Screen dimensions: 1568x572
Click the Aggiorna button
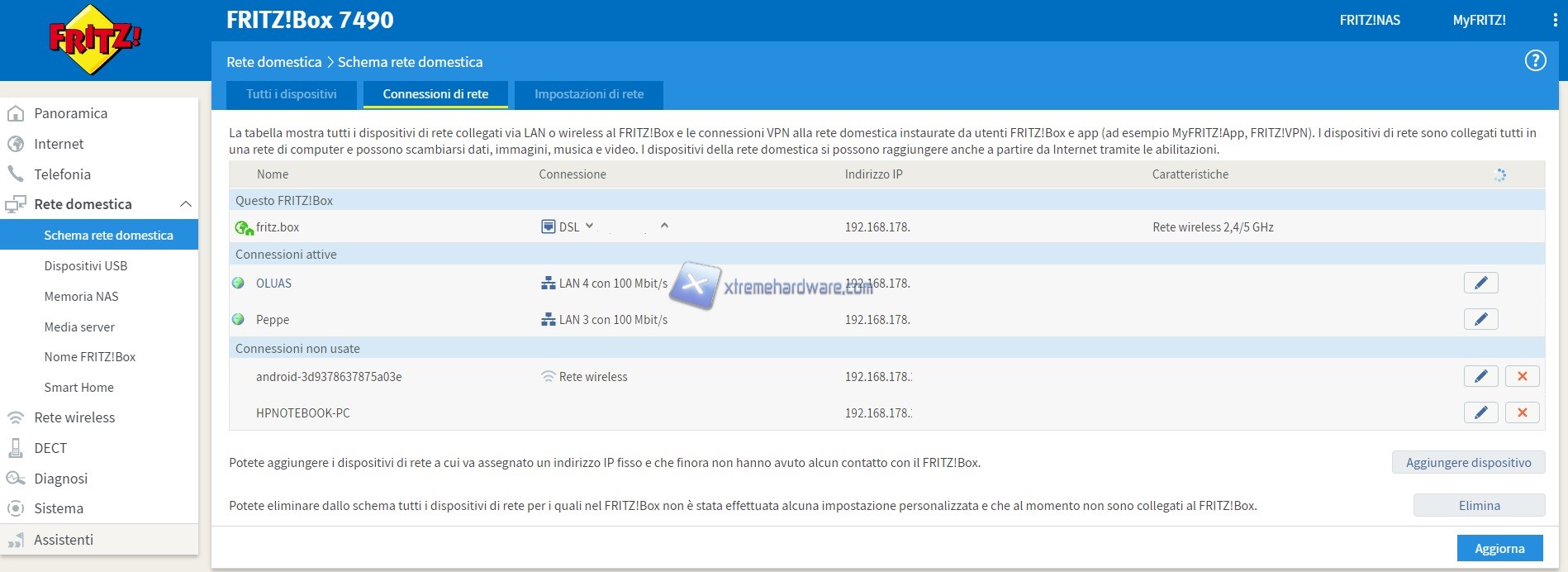1499,549
